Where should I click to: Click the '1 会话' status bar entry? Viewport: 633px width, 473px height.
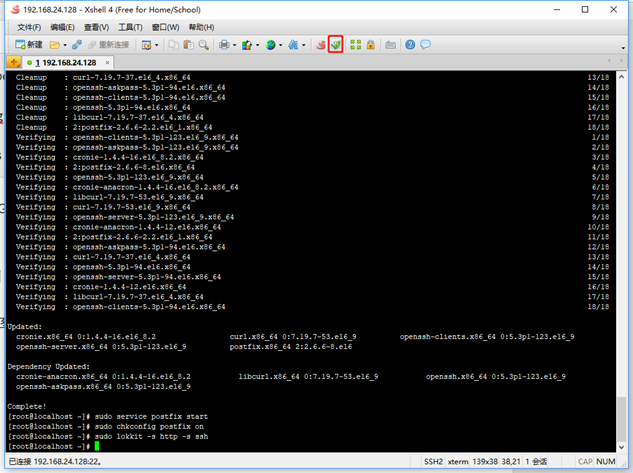point(536,461)
